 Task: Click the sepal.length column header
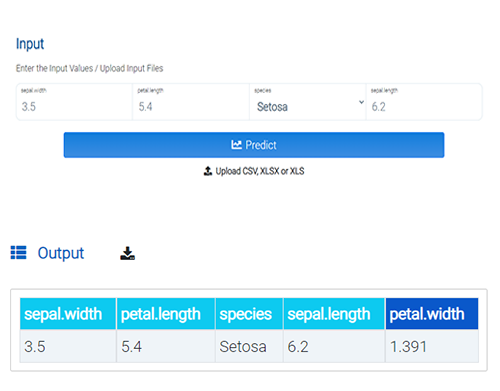[334, 314]
